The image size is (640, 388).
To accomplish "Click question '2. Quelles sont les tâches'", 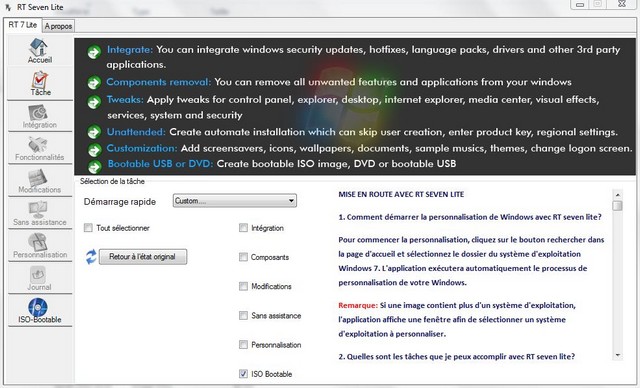I will (456, 357).
